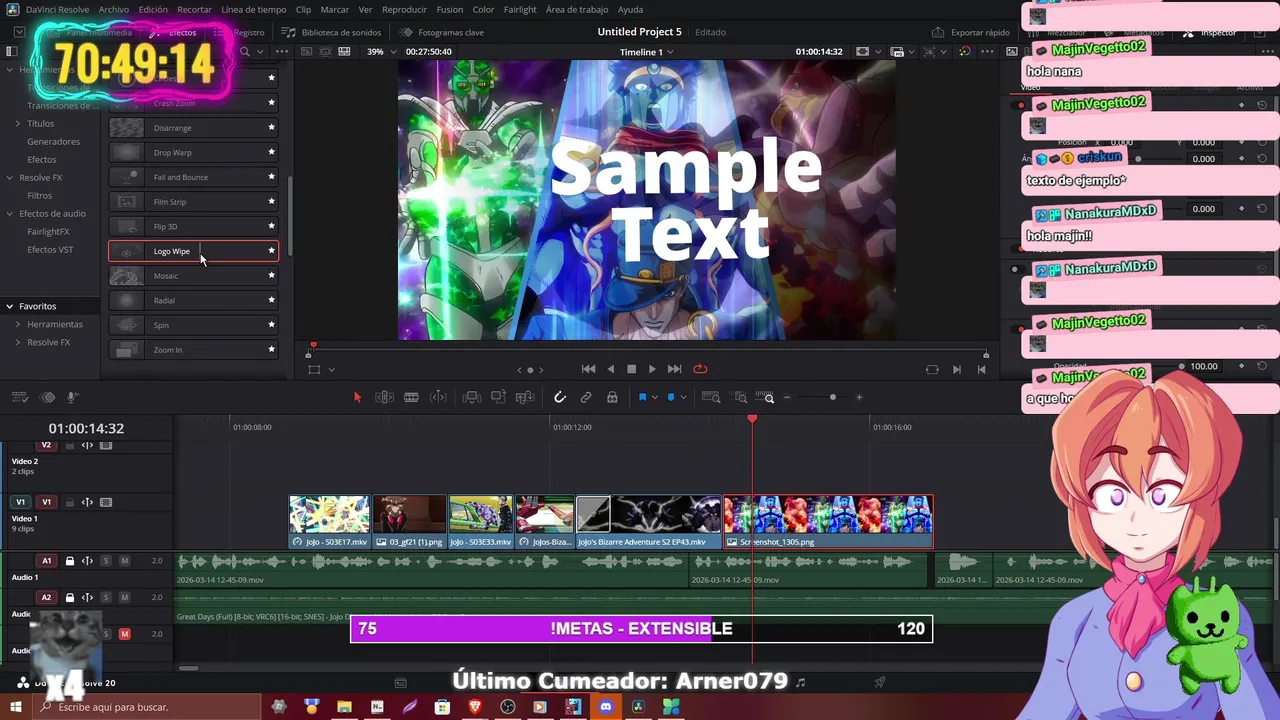Collapse Favoritos section

[x=9, y=306]
